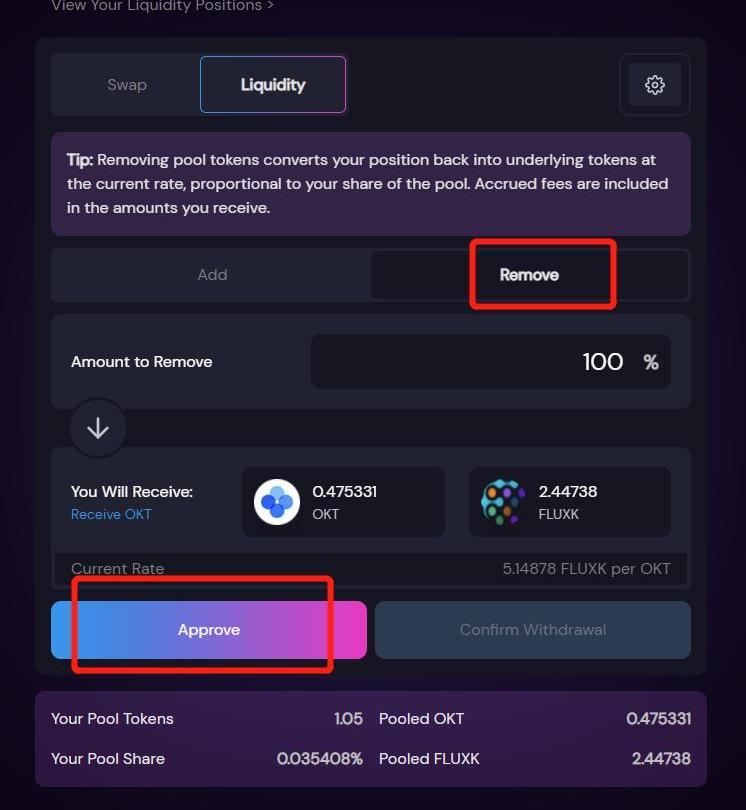746x810 pixels.
Task: Switch to the Swap tab
Action: click(x=127, y=85)
